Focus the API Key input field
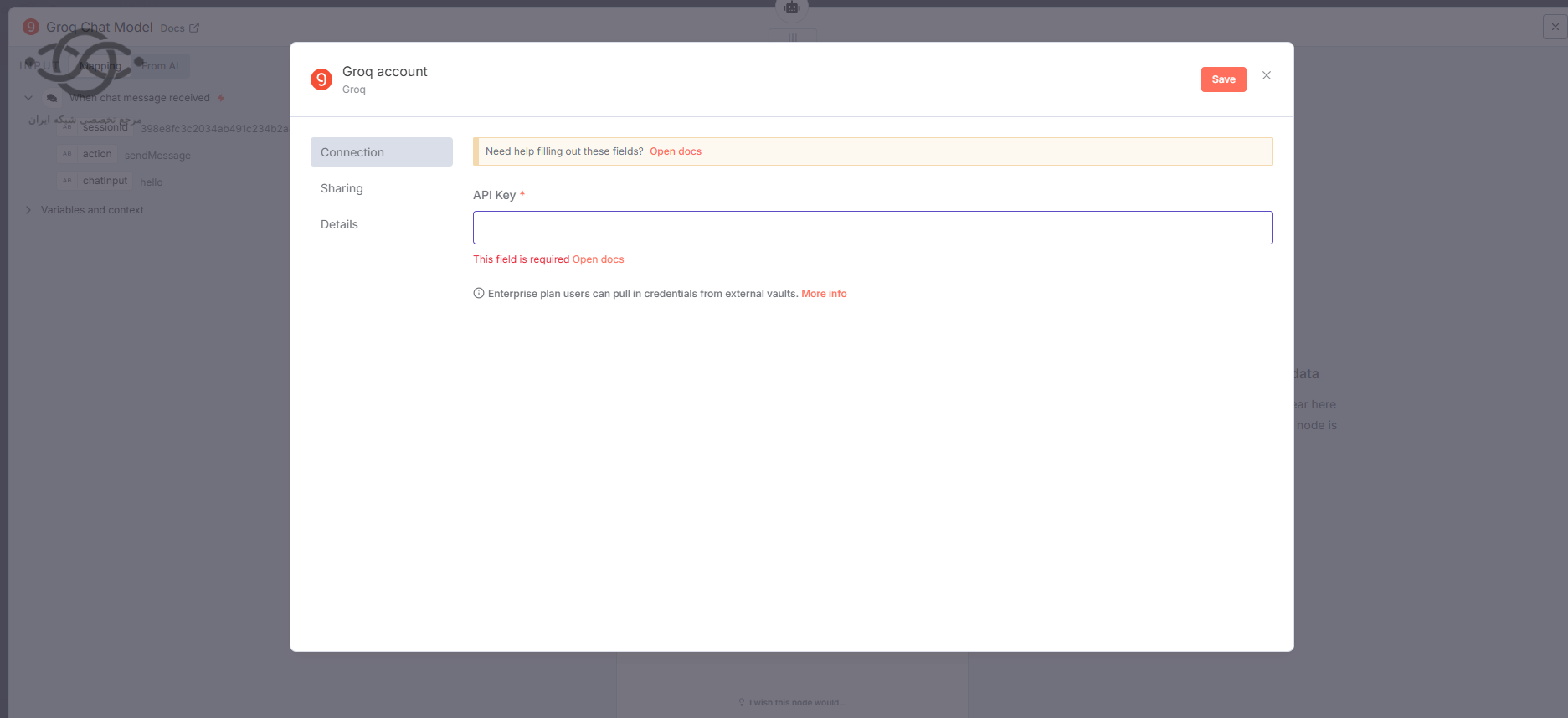This screenshot has width=1568, height=718. (x=872, y=228)
